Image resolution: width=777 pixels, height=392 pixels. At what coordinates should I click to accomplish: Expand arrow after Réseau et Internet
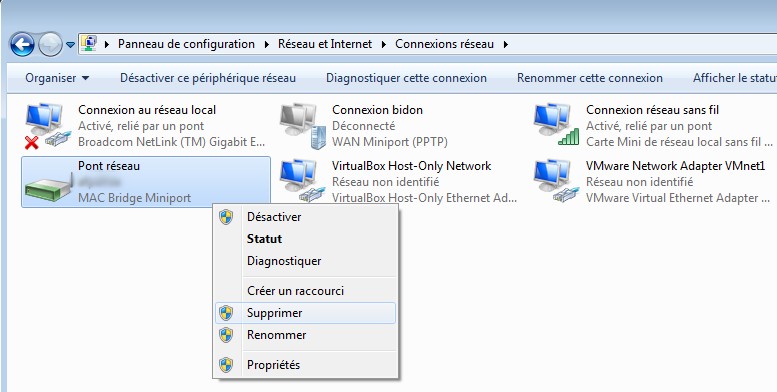coord(384,44)
